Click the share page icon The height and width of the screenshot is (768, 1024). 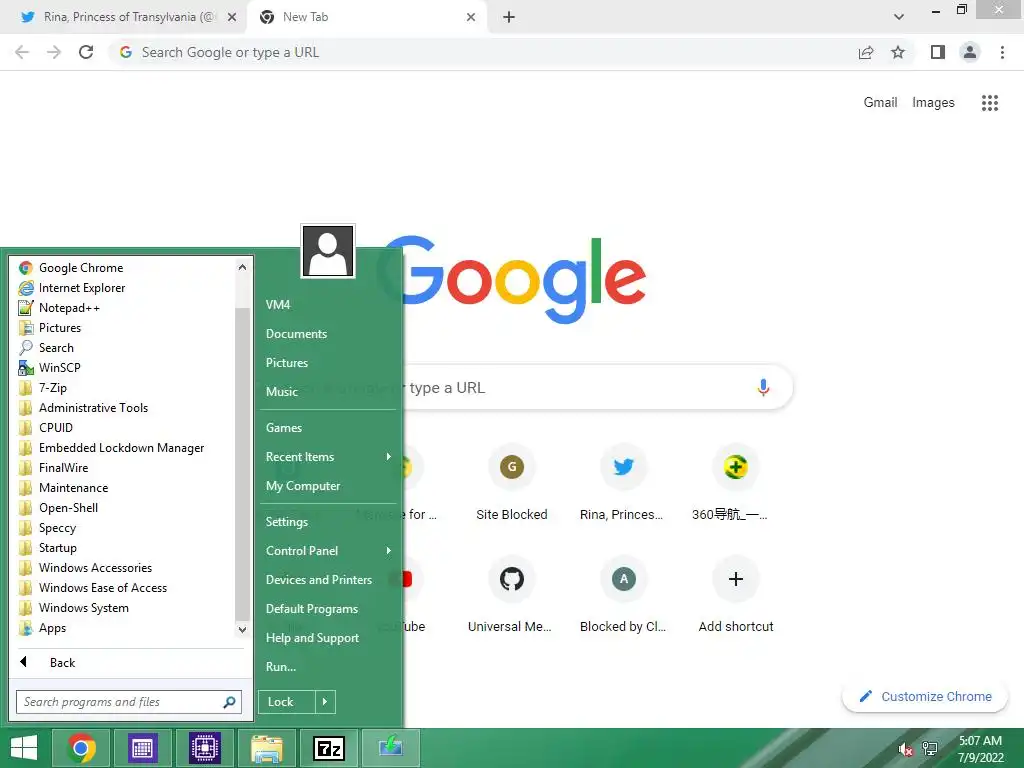pyautogui.click(x=866, y=52)
